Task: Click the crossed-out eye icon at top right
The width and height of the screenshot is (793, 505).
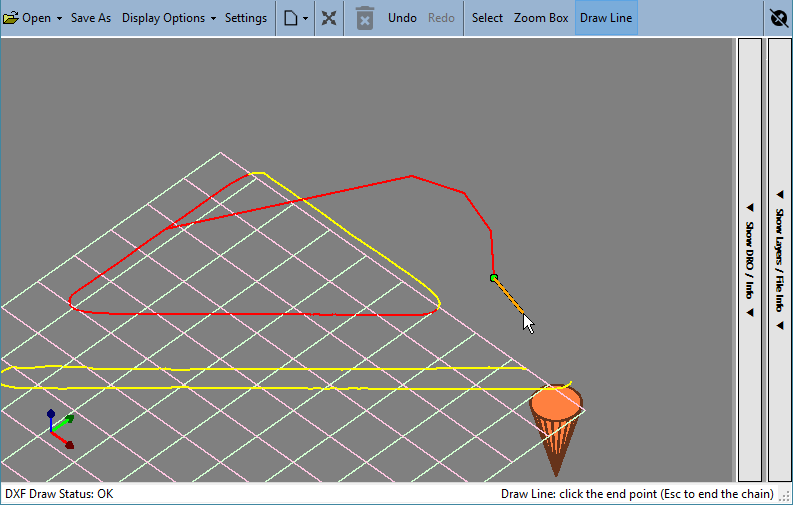Action: point(779,18)
